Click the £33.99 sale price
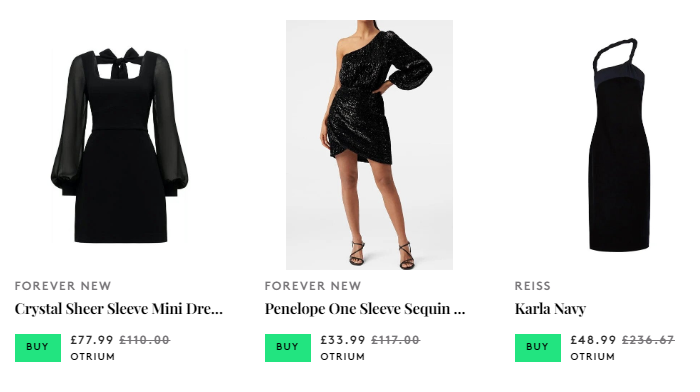 coord(343,340)
